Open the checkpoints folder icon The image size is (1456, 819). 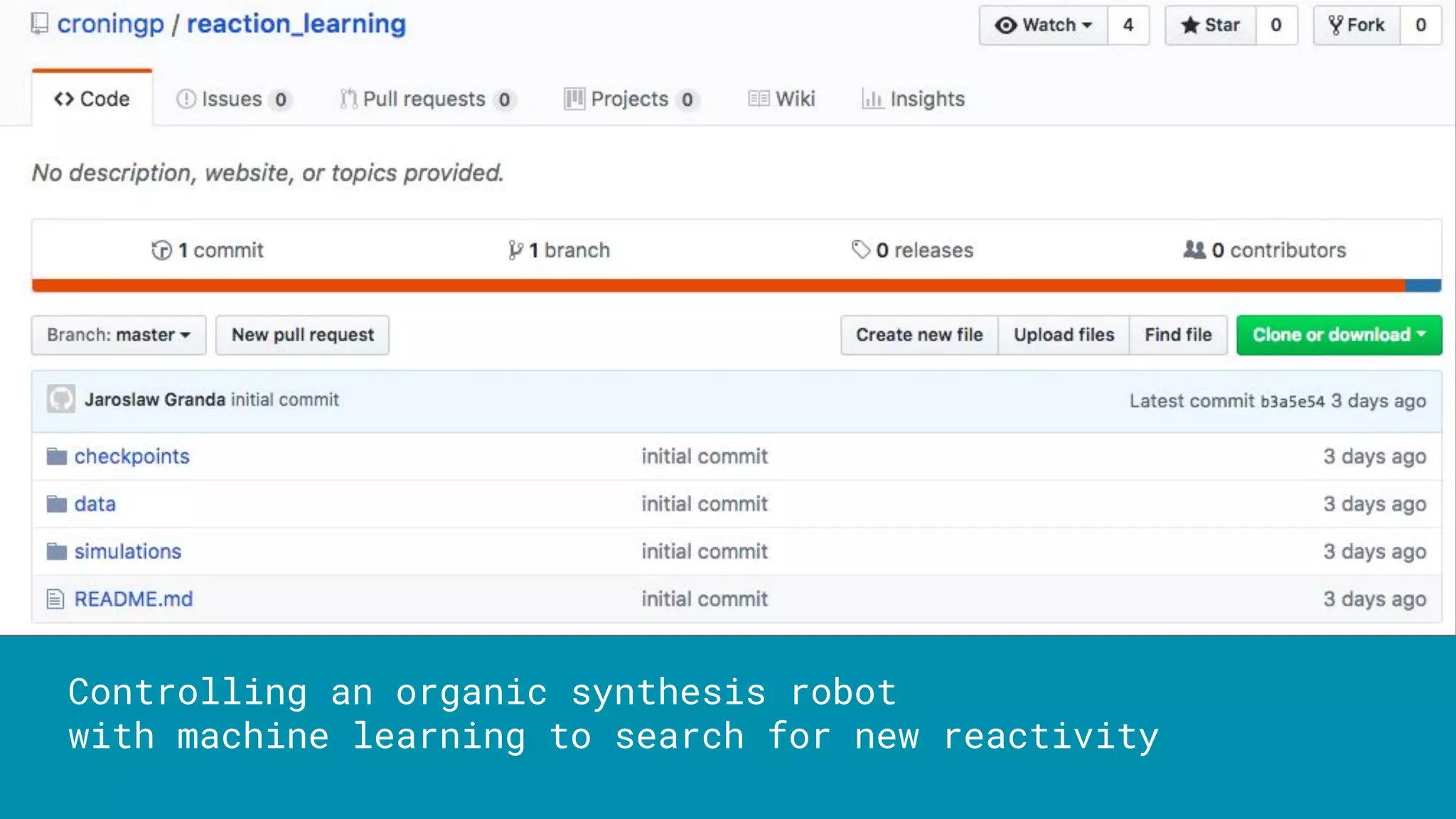click(57, 456)
